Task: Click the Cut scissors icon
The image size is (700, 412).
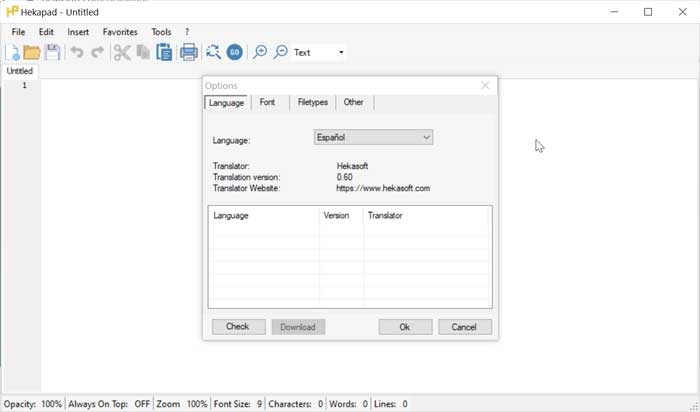Action: tap(122, 53)
